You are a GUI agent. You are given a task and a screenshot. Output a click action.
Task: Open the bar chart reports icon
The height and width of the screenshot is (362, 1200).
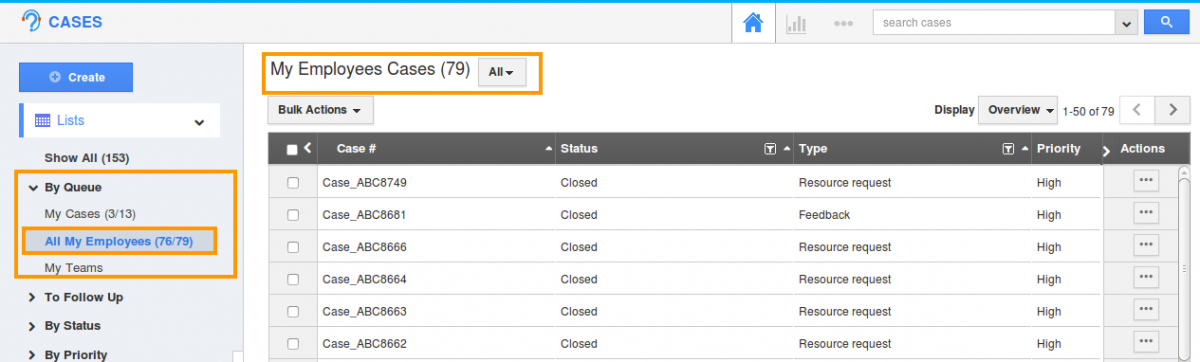click(x=796, y=23)
